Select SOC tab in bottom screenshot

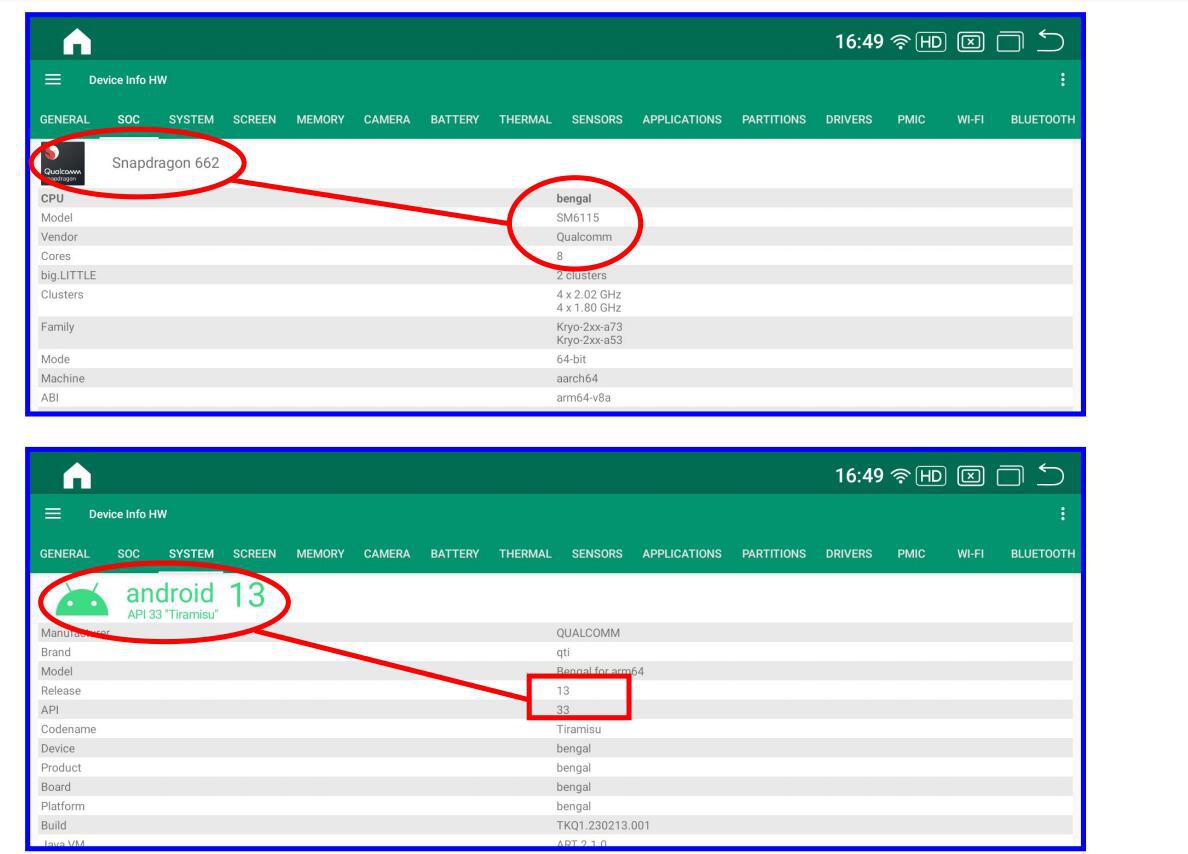tap(129, 554)
